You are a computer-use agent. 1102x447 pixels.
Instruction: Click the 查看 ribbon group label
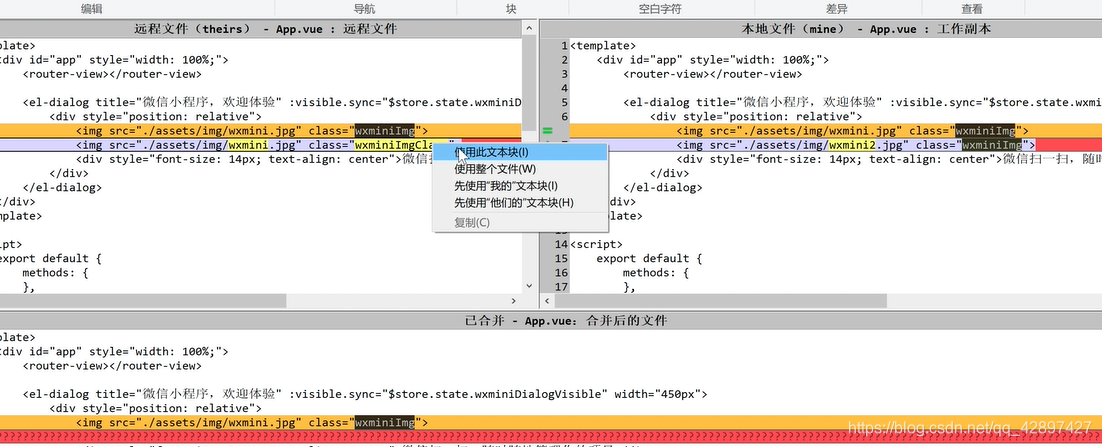972,9
